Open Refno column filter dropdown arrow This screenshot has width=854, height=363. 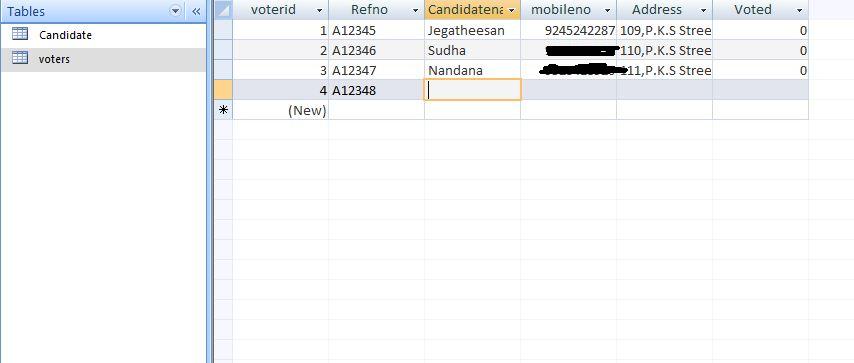[x=416, y=10]
